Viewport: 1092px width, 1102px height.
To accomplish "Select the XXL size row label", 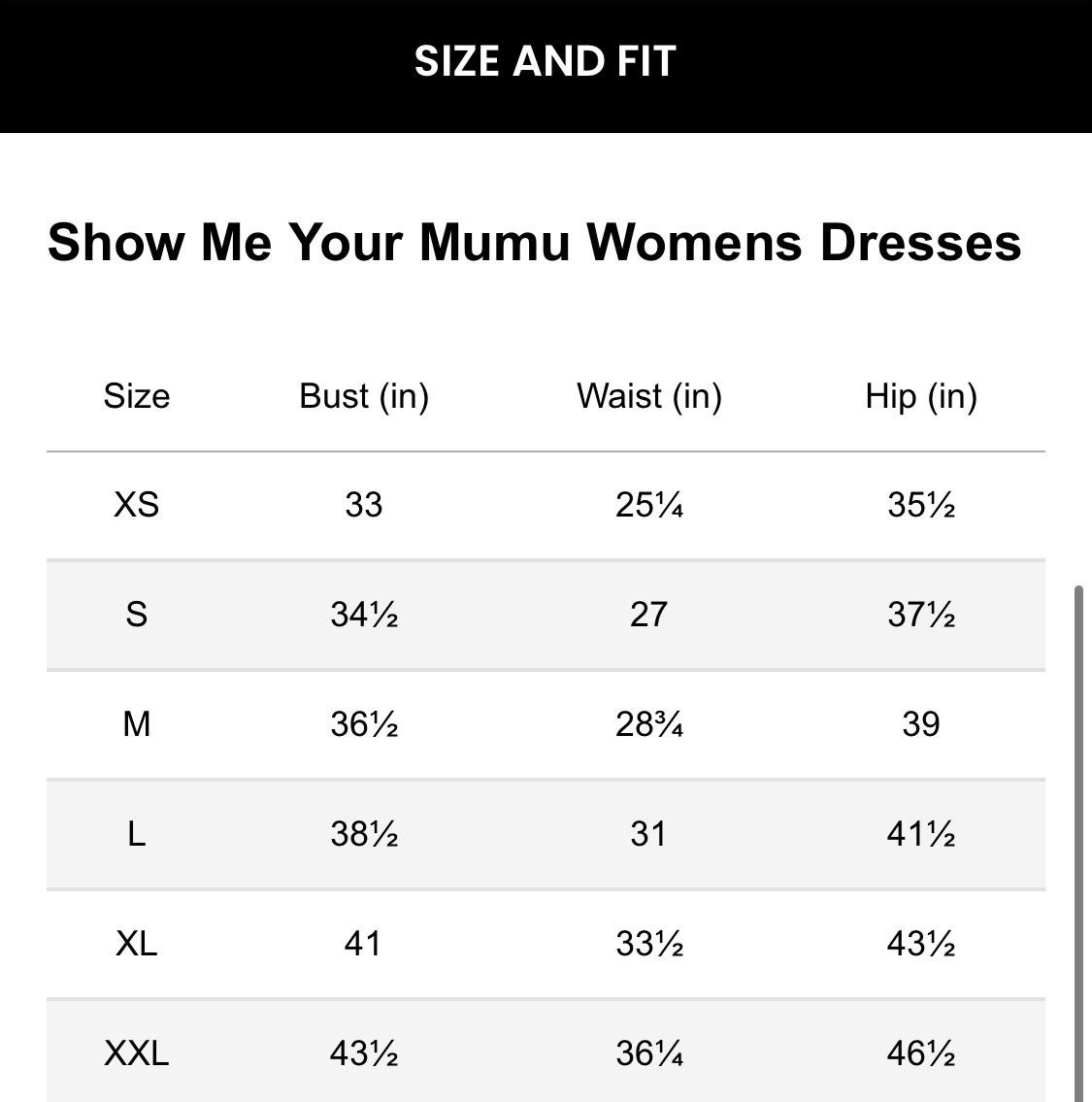I will (137, 1052).
